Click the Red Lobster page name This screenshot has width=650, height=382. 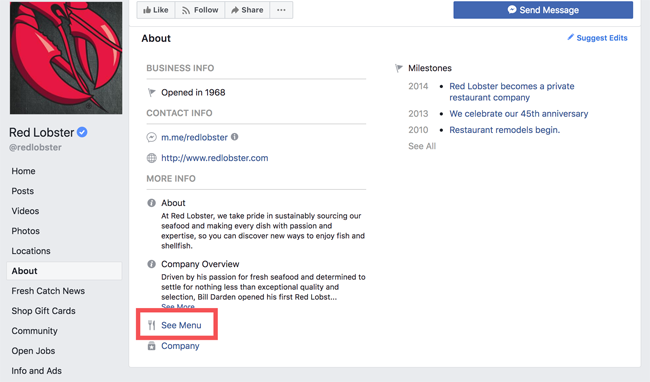click(x=41, y=133)
